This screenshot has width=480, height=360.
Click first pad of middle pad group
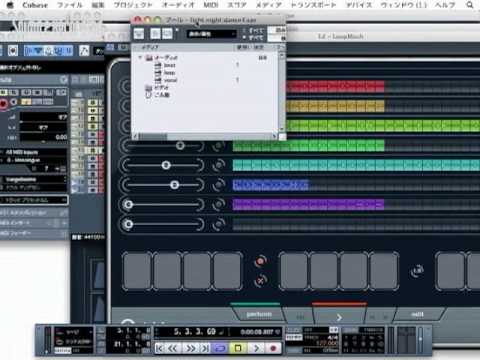293,271
